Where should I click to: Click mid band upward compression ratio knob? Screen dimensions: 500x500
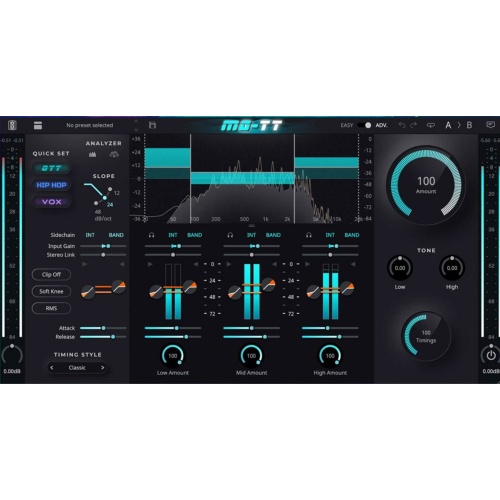(234, 292)
